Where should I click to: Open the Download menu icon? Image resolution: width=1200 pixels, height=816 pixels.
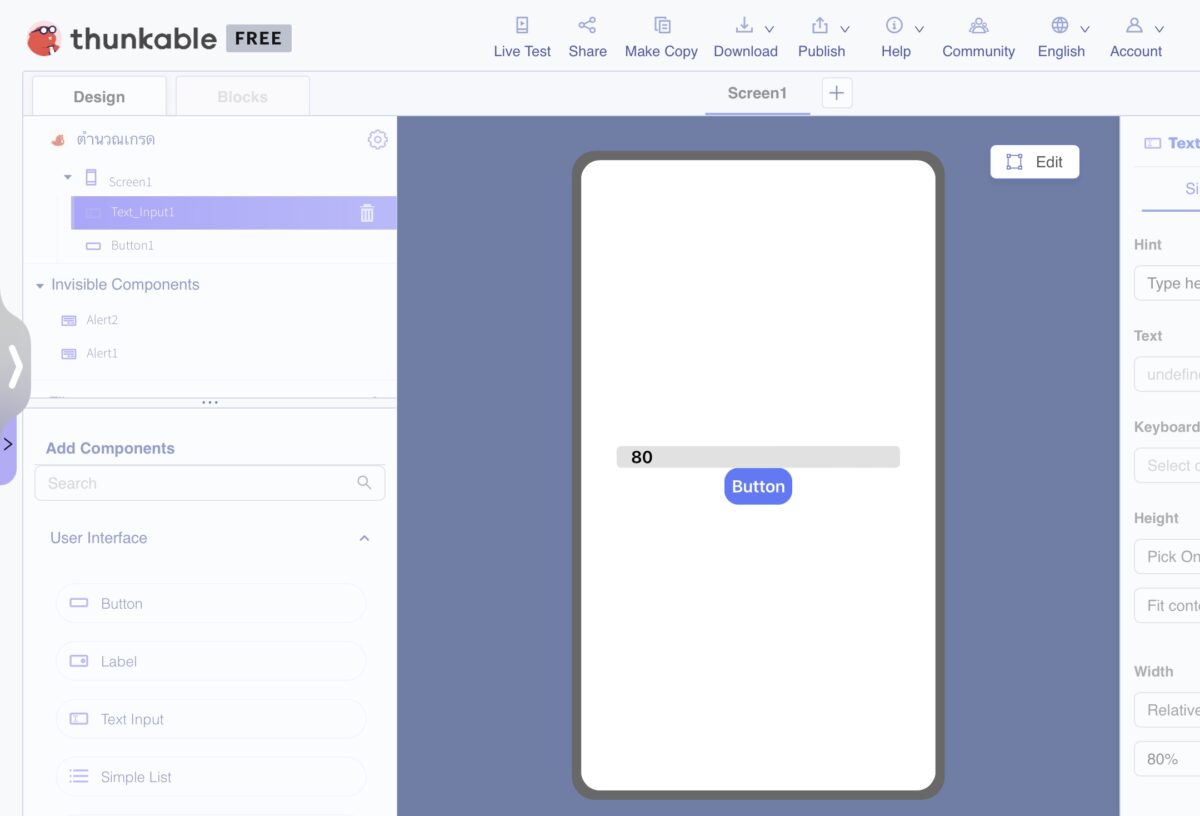click(x=745, y=24)
